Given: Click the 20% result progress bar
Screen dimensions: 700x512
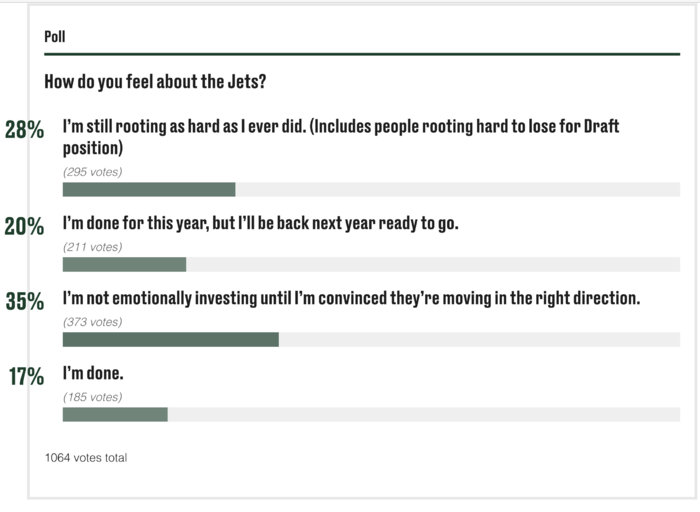Looking at the screenshot, I should 371,264.
